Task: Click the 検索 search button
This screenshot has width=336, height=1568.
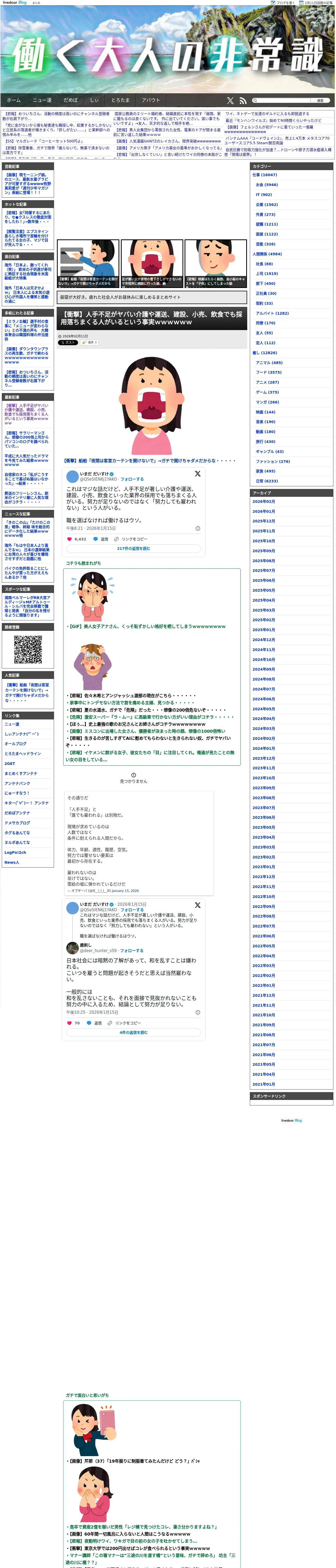Action: (320, 100)
